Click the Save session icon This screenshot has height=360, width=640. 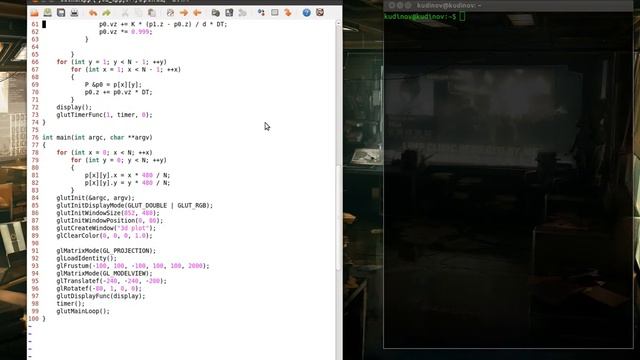point(229,13)
